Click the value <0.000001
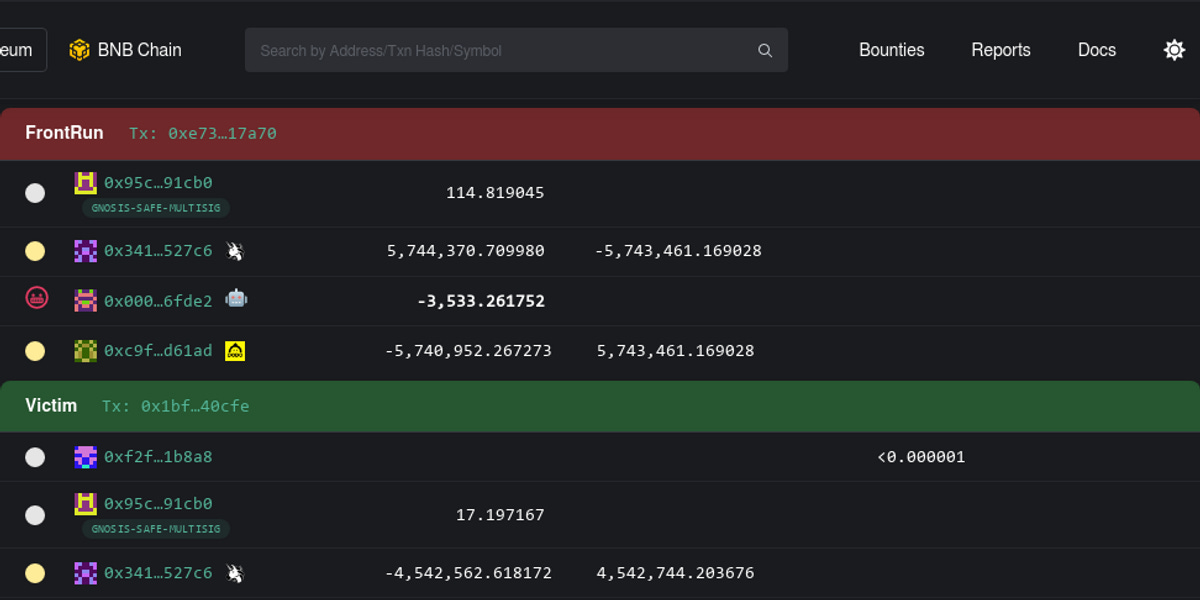Image resolution: width=1200 pixels, height=600 pixels. pyautogui.click(x=921, y=457)
